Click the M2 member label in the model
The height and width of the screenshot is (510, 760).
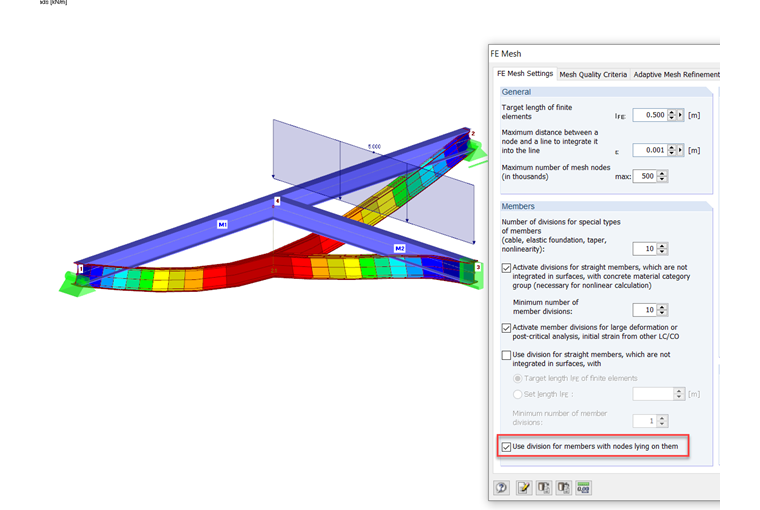click(x=399, y=248)
